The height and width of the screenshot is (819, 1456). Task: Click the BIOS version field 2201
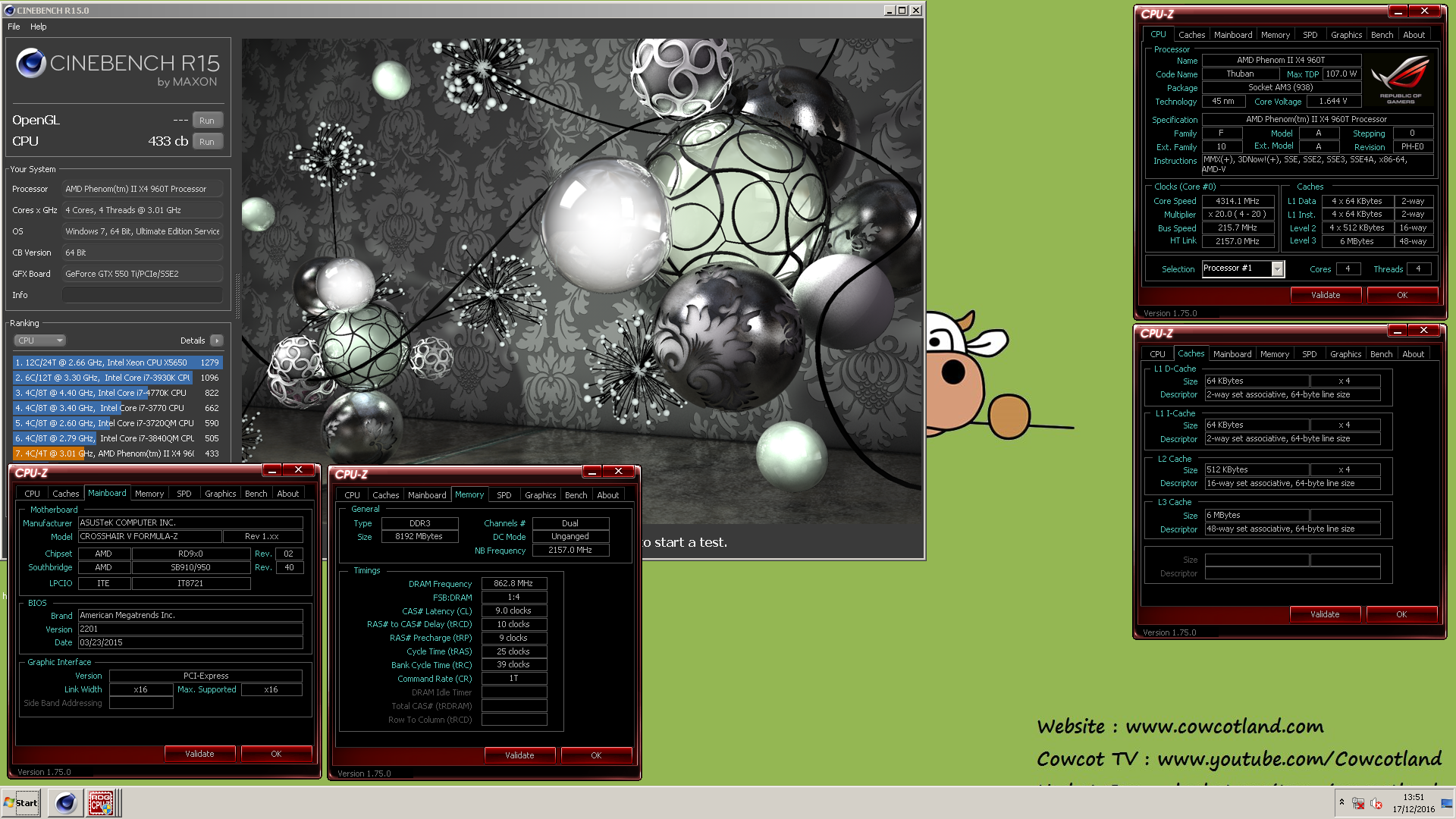[190, 629]
